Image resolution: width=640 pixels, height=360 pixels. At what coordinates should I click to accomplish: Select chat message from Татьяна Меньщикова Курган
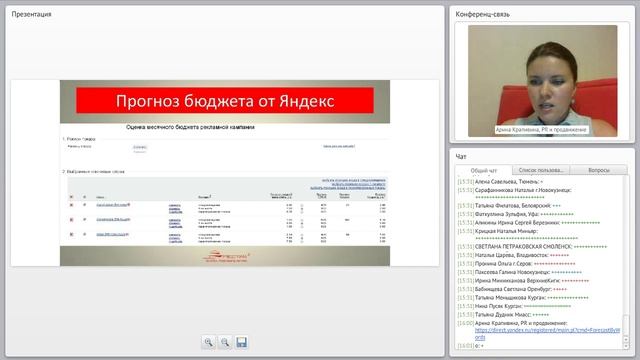[x=523, y=298]
